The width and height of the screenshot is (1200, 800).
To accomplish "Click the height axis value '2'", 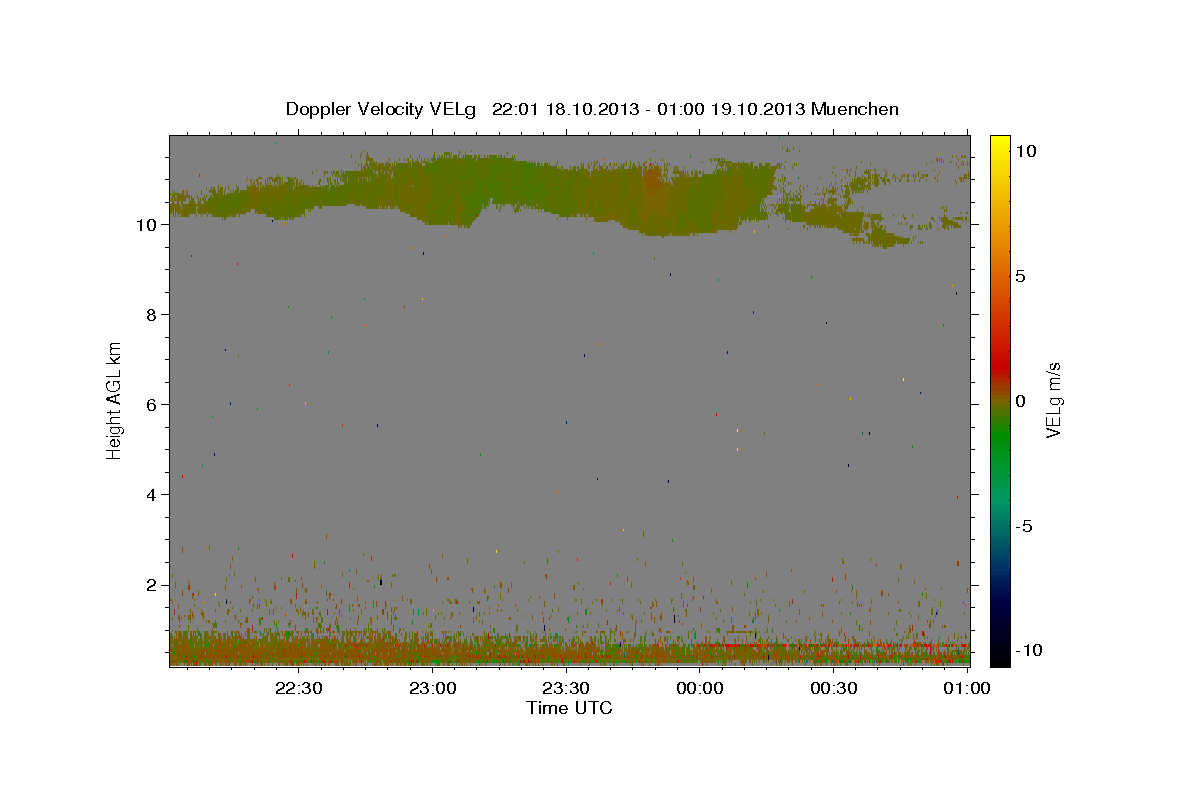I will (153, 585).
